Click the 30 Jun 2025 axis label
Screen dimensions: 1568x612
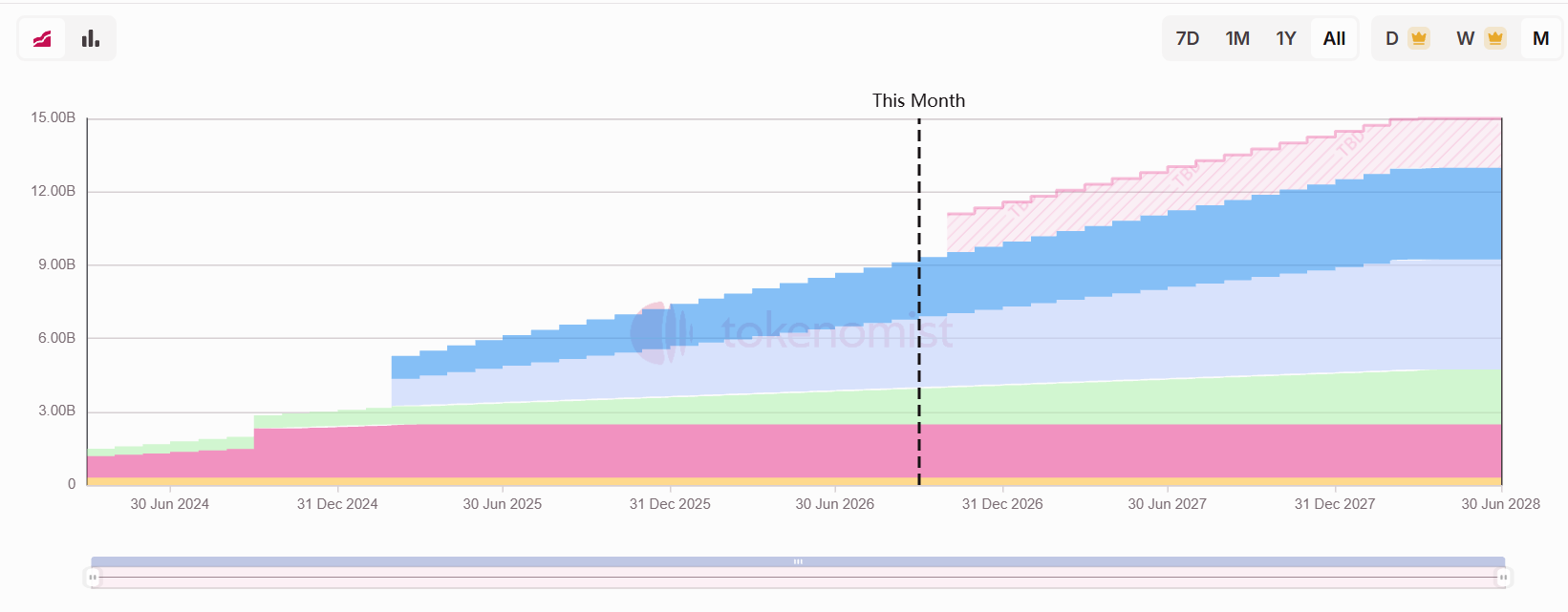click(503, 504)
